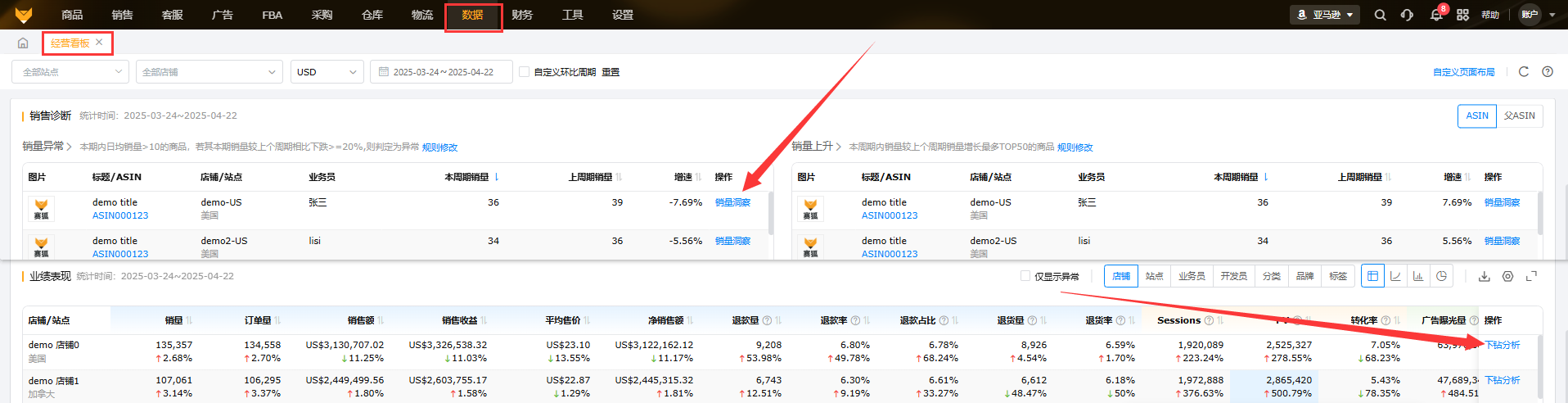Open the search magnifier icon
Screen dimensions: 1568x403
(x=1380, y=15)
